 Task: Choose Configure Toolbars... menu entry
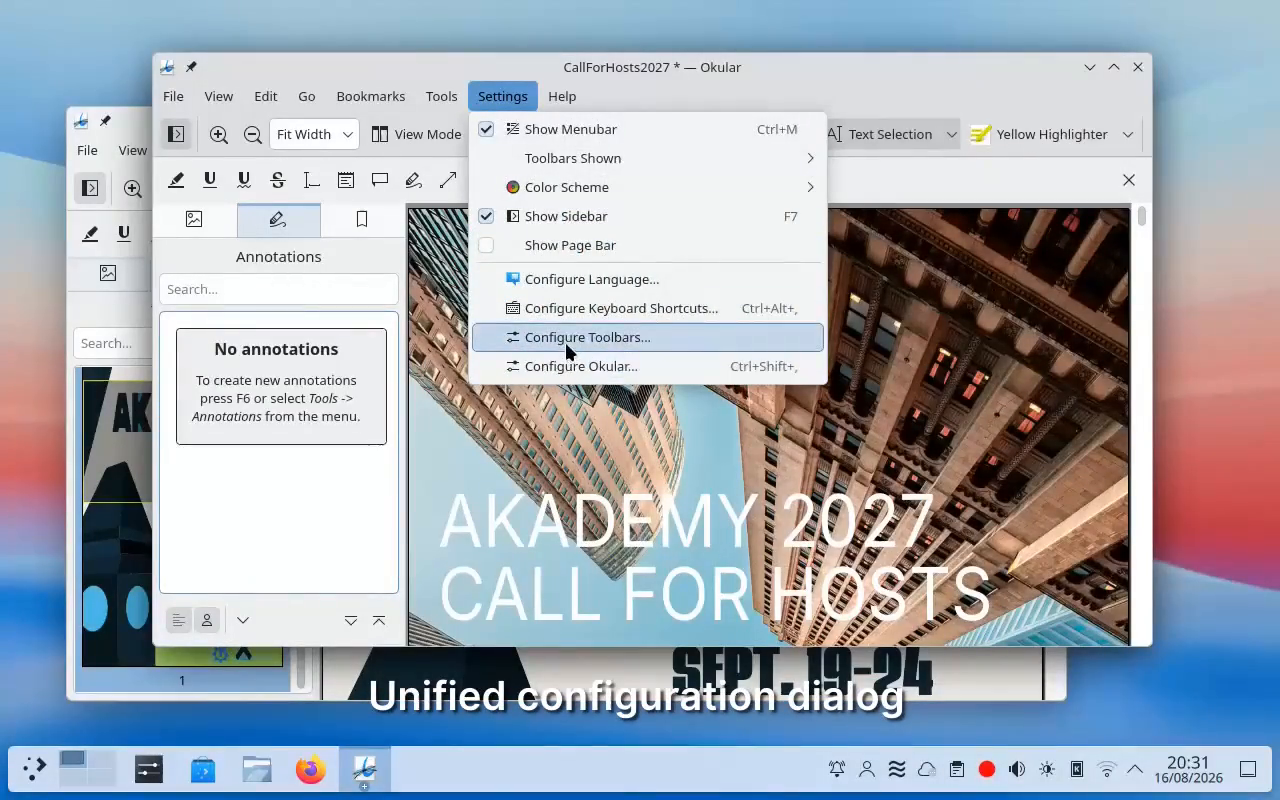click(x=648, y=337)
